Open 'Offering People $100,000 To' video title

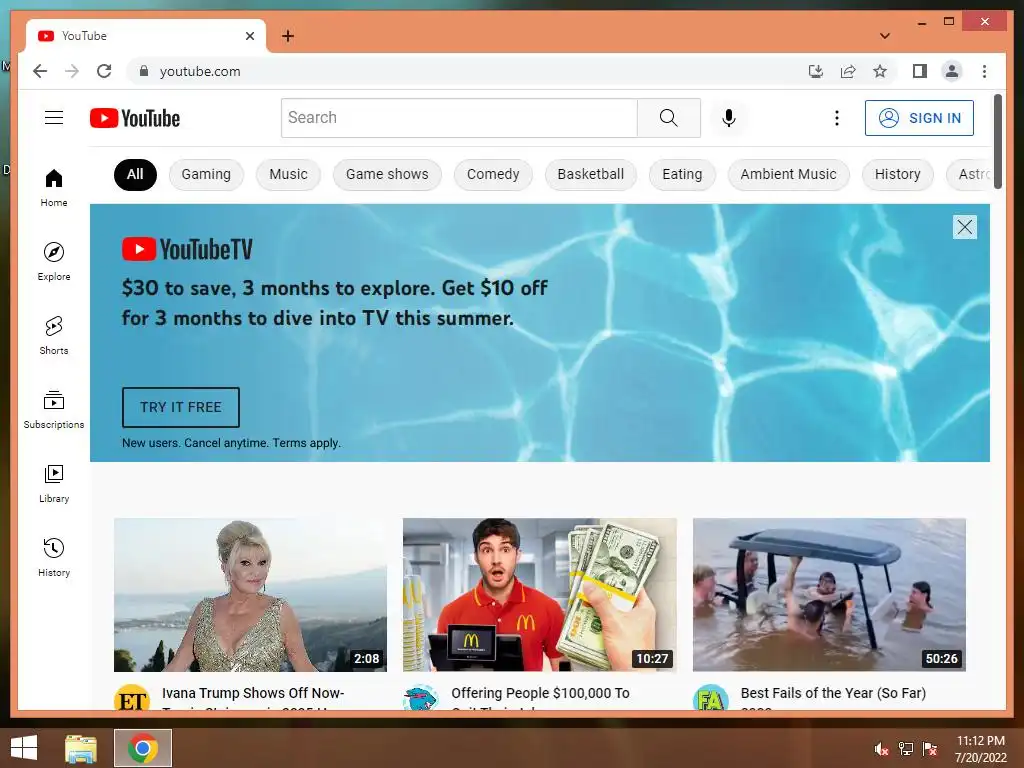pos(540,693)
